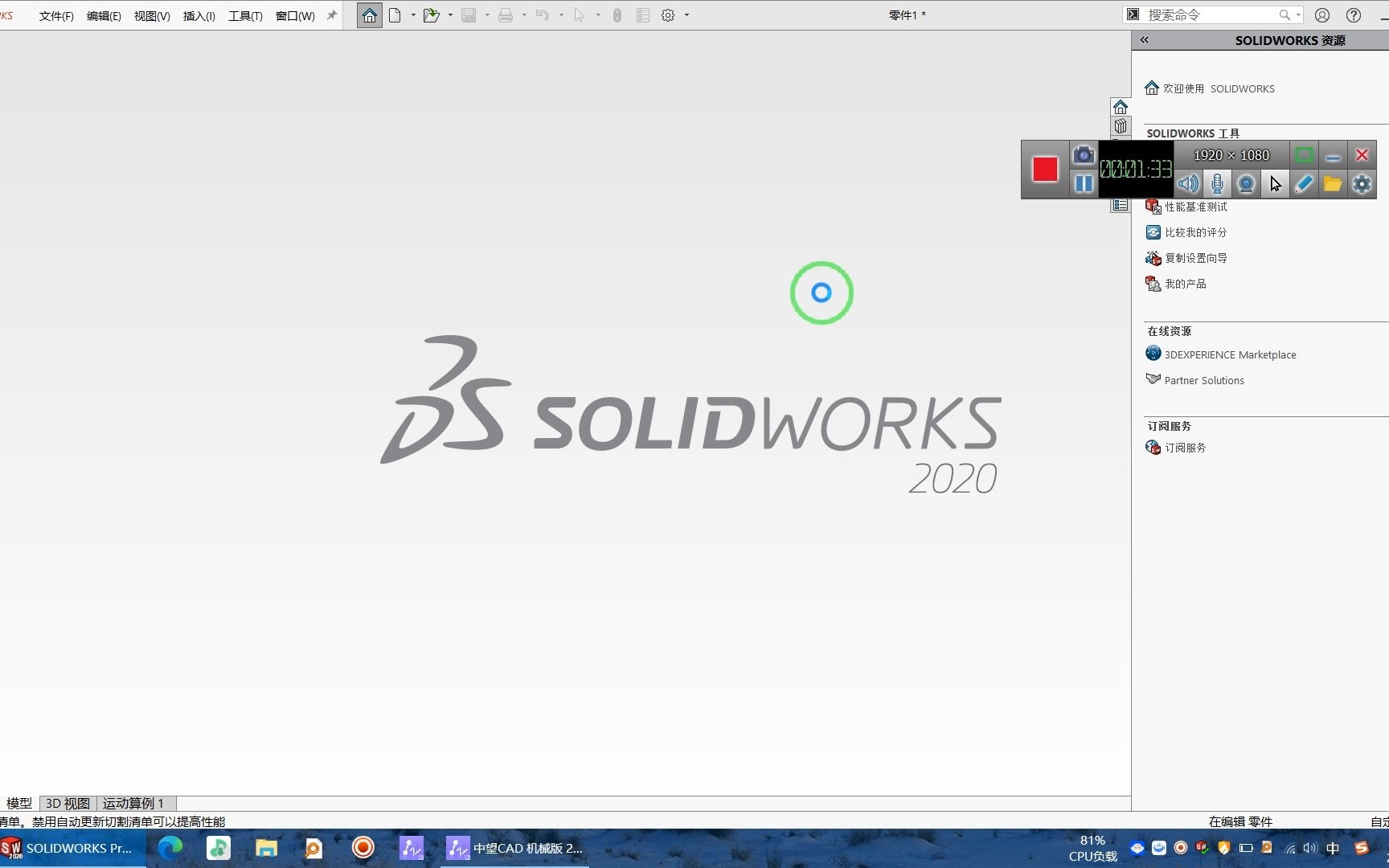Expand the Options gear dropdown arrow
Viewport: 1389px width, 868px height.
(686, 15)
